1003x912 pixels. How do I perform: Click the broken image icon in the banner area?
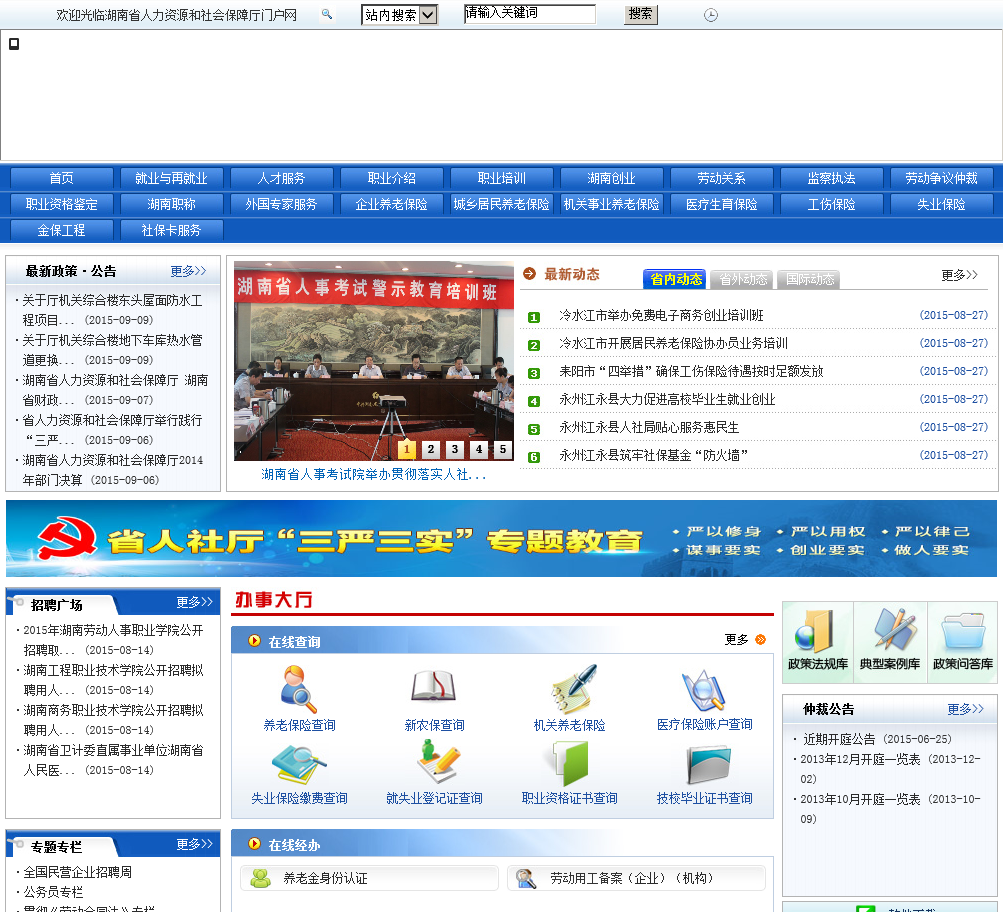[x=14, y=43]
